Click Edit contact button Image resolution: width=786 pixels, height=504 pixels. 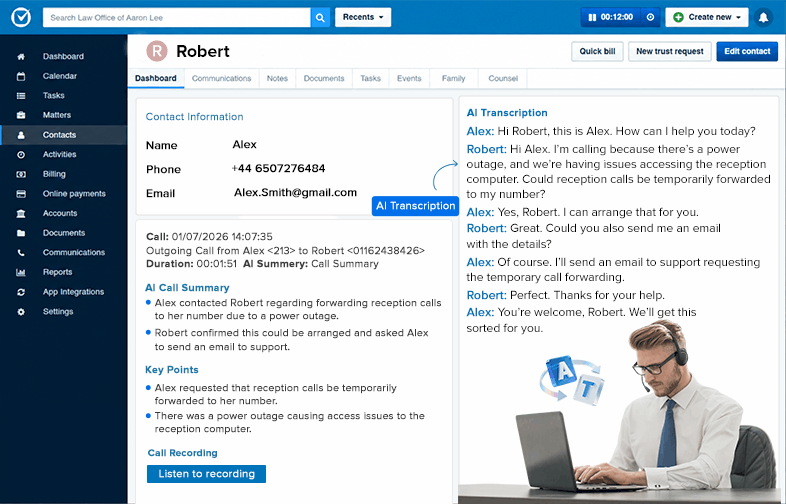pos(747,51)
